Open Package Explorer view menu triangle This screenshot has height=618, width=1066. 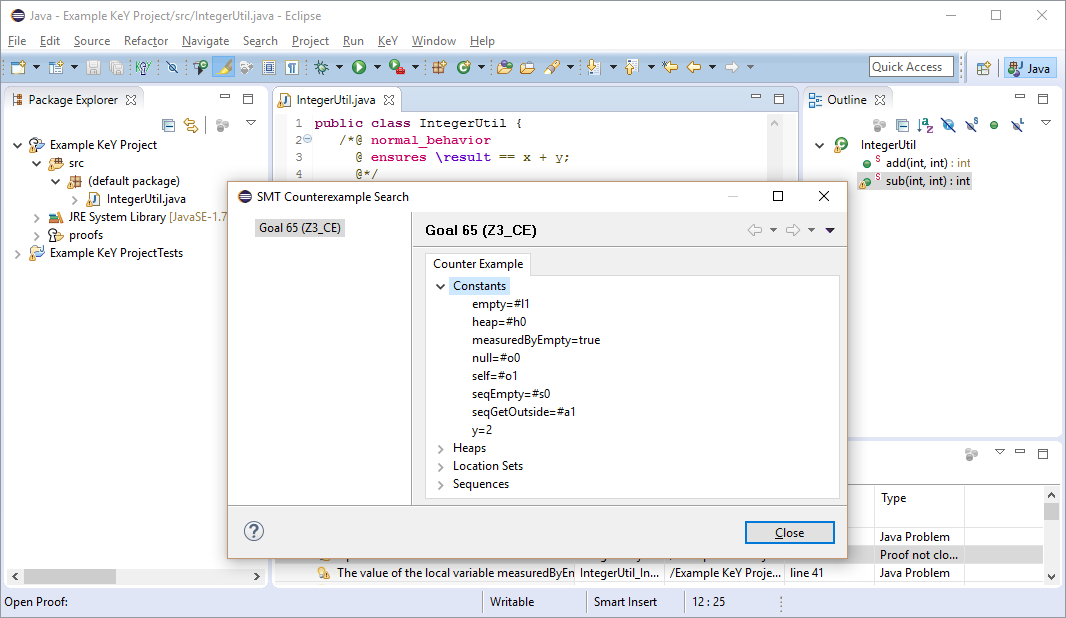click(251, 123)
